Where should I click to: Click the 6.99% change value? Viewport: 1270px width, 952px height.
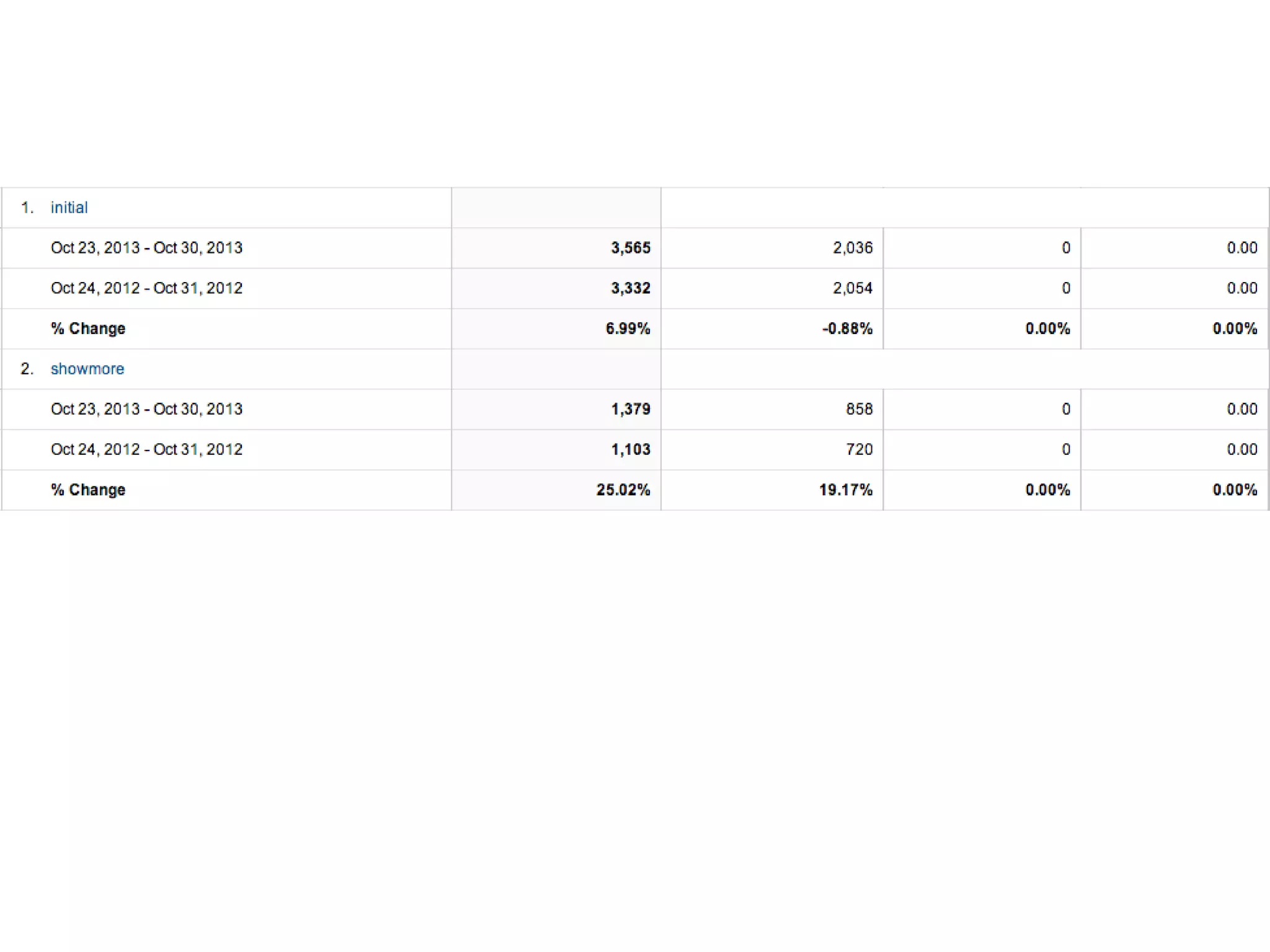[x=628, y=328]
